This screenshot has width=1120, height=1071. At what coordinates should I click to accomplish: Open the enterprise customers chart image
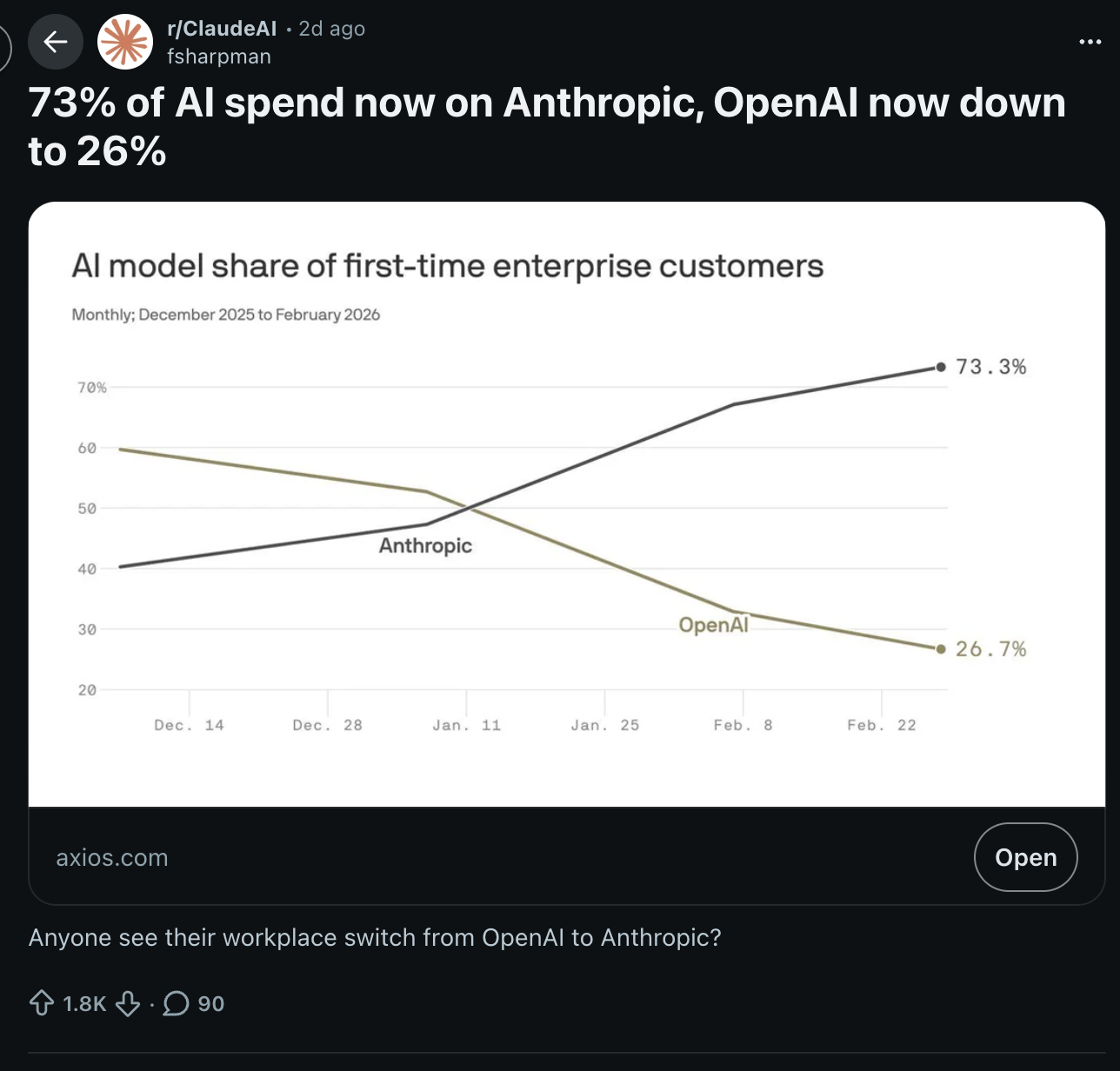pos(565,504)
